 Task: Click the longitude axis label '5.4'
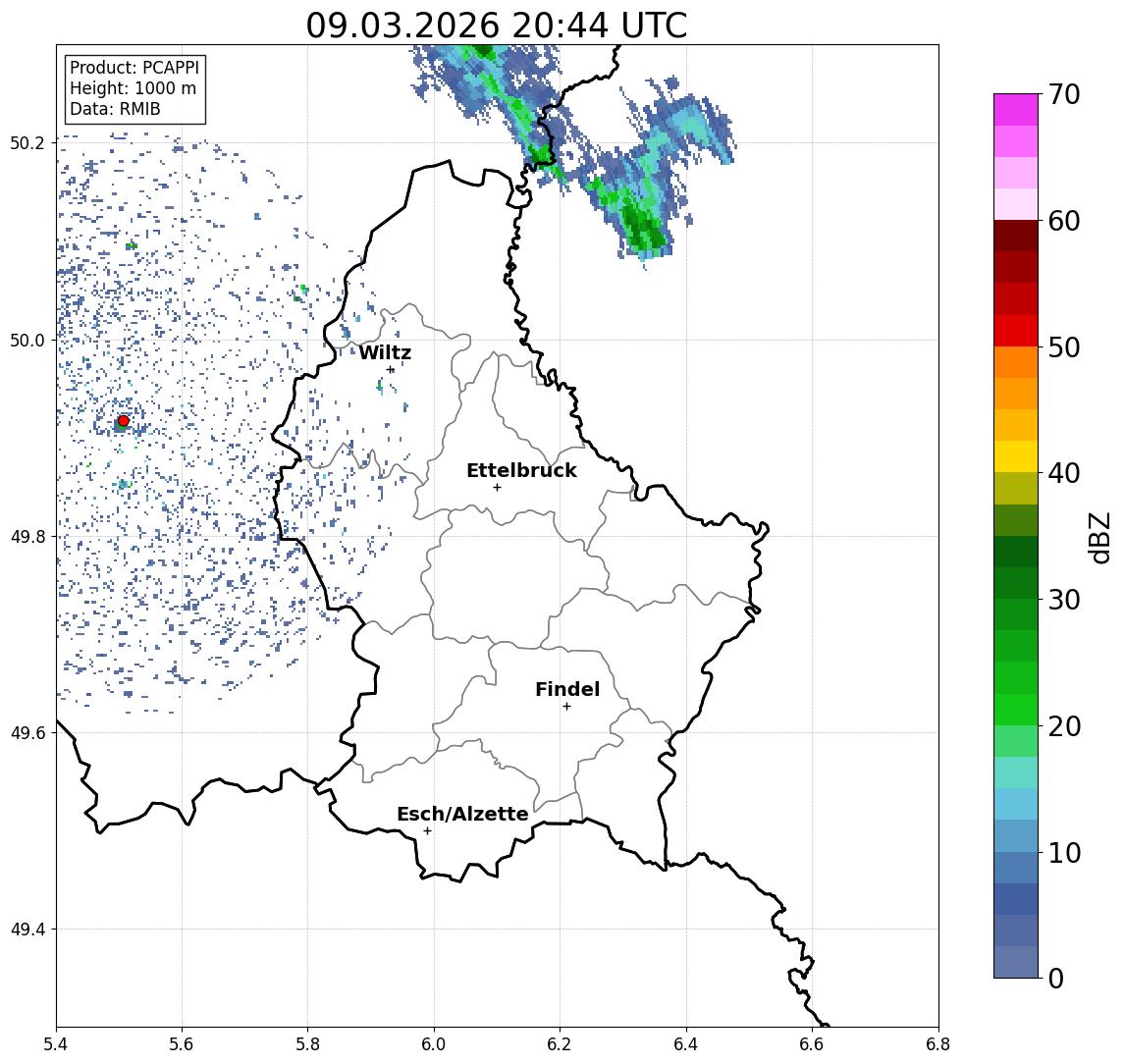click(56, 1044)
